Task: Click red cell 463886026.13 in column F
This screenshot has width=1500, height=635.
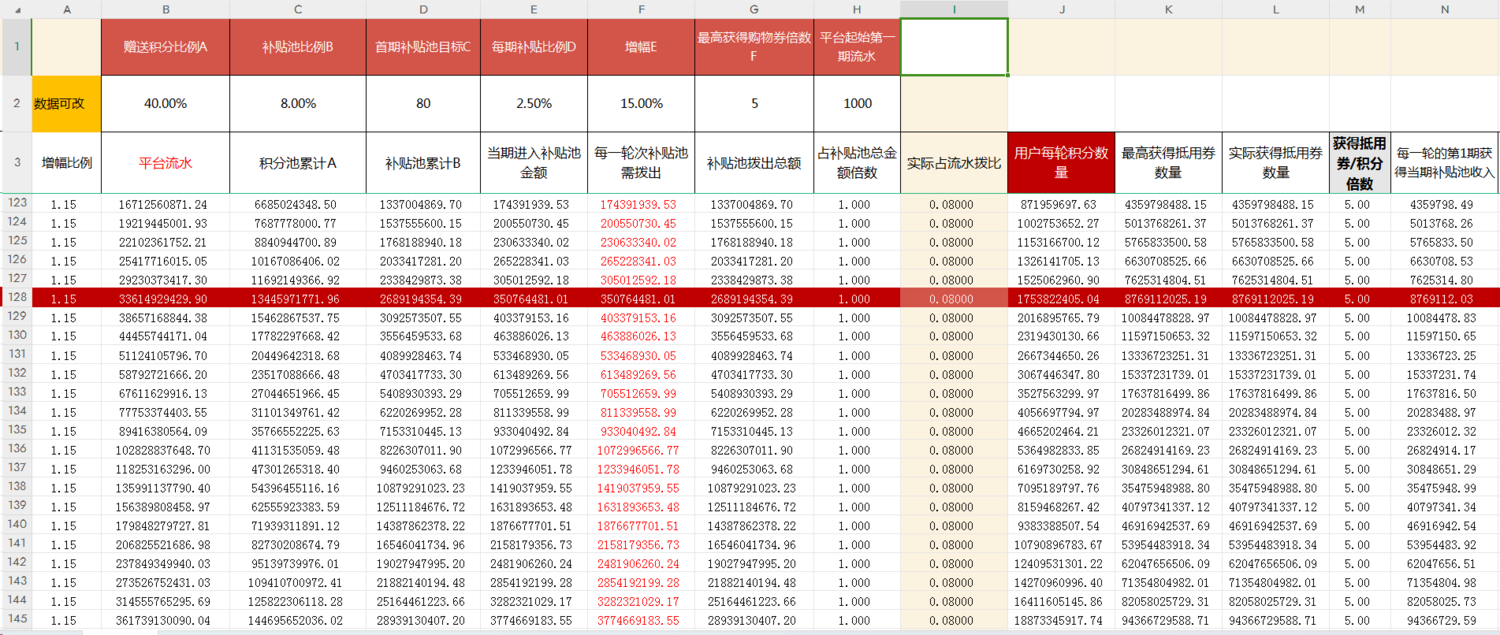Action: 641,335
